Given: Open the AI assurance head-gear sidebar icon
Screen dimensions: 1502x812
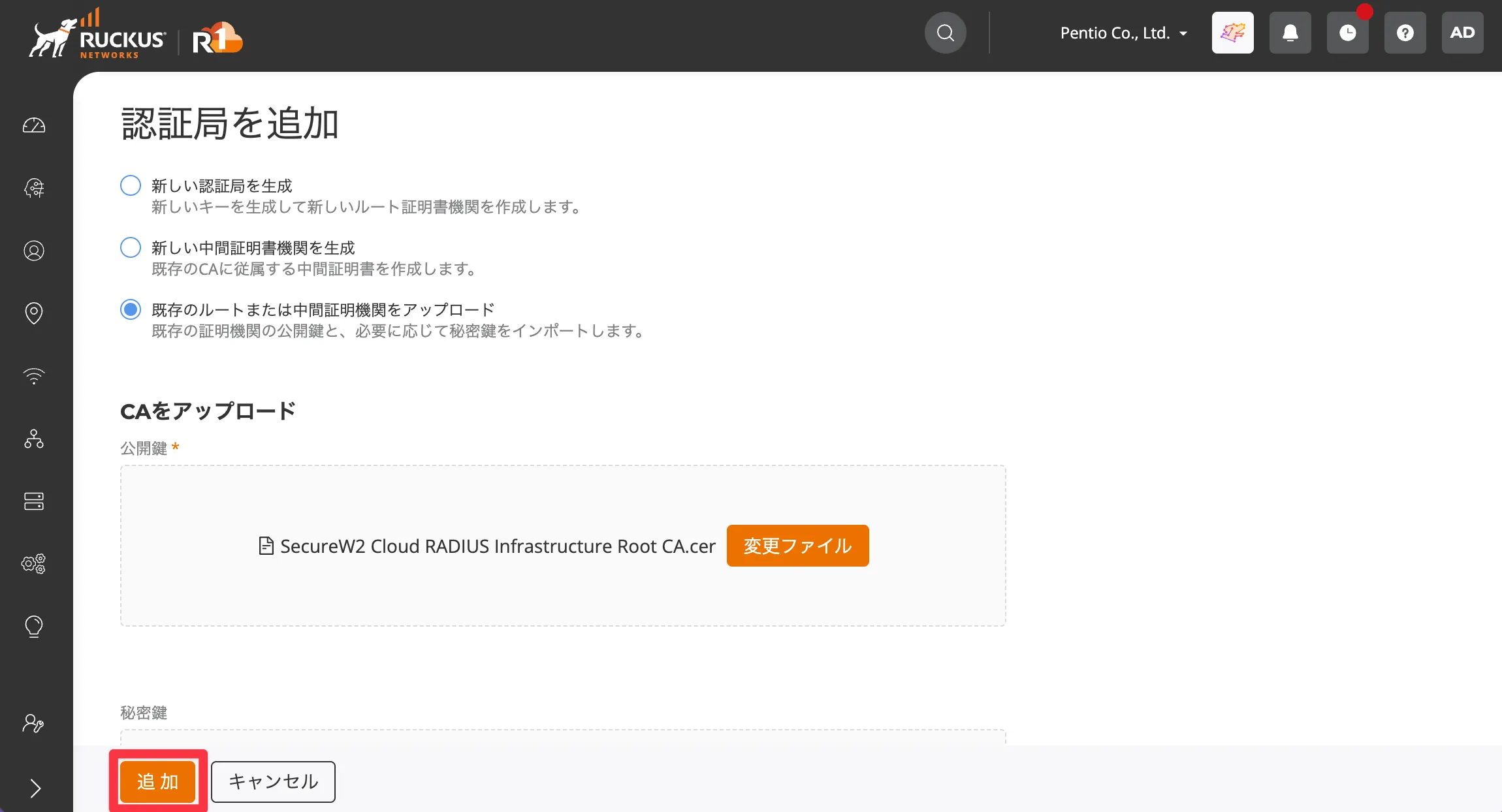Looking at the screenshot, I should [x=34, y=188].
